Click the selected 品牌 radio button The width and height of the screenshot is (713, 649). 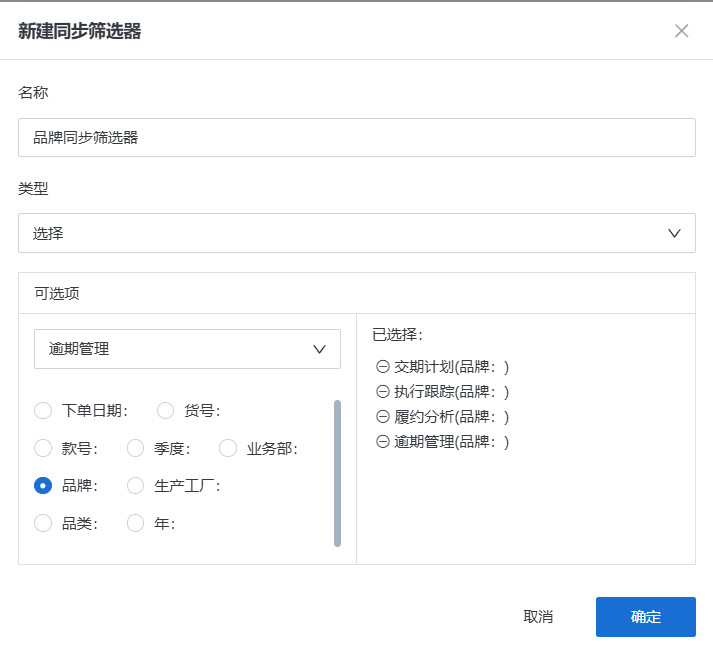pyautogui.click(x=43, y=486)
